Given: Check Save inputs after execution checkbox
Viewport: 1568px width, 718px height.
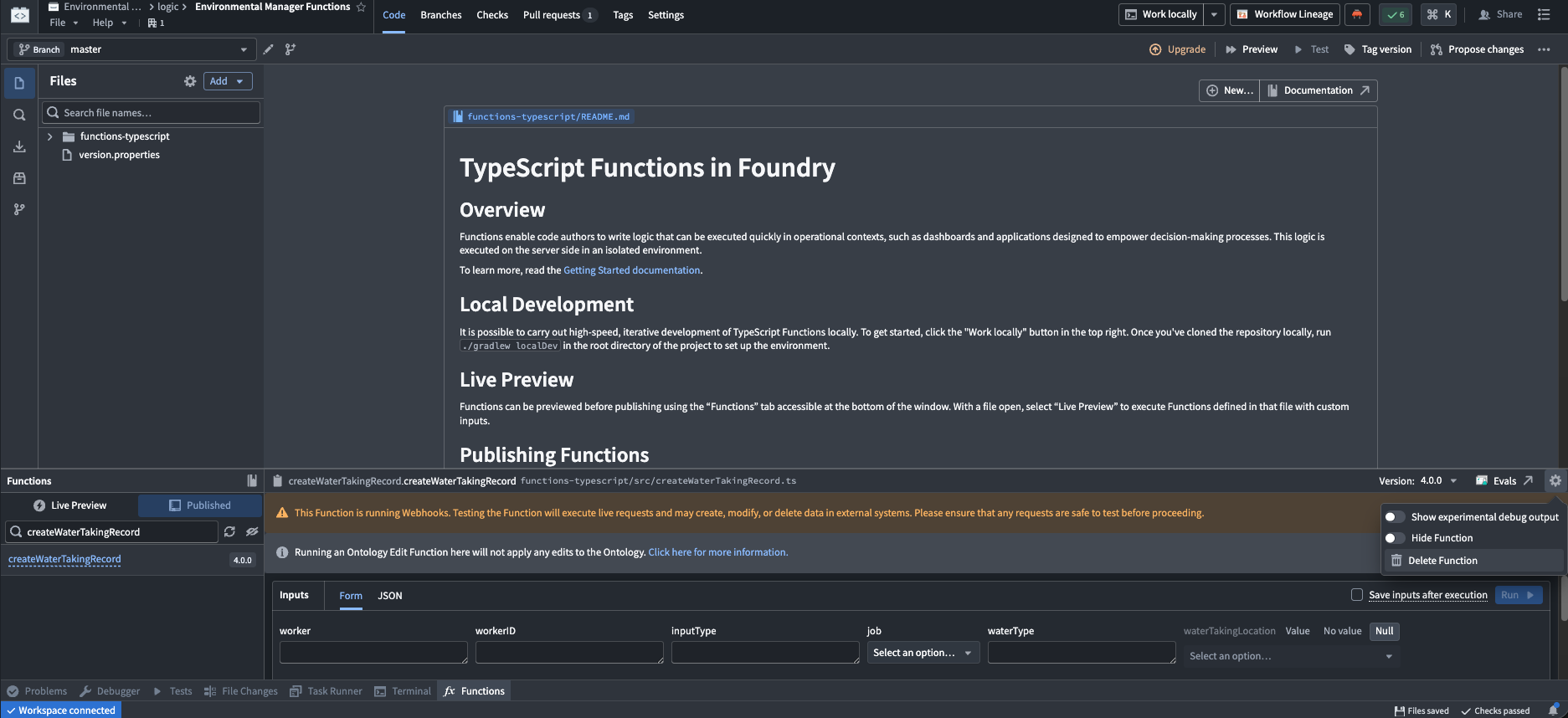Looking at the screenshot, I should [1357, 595].
